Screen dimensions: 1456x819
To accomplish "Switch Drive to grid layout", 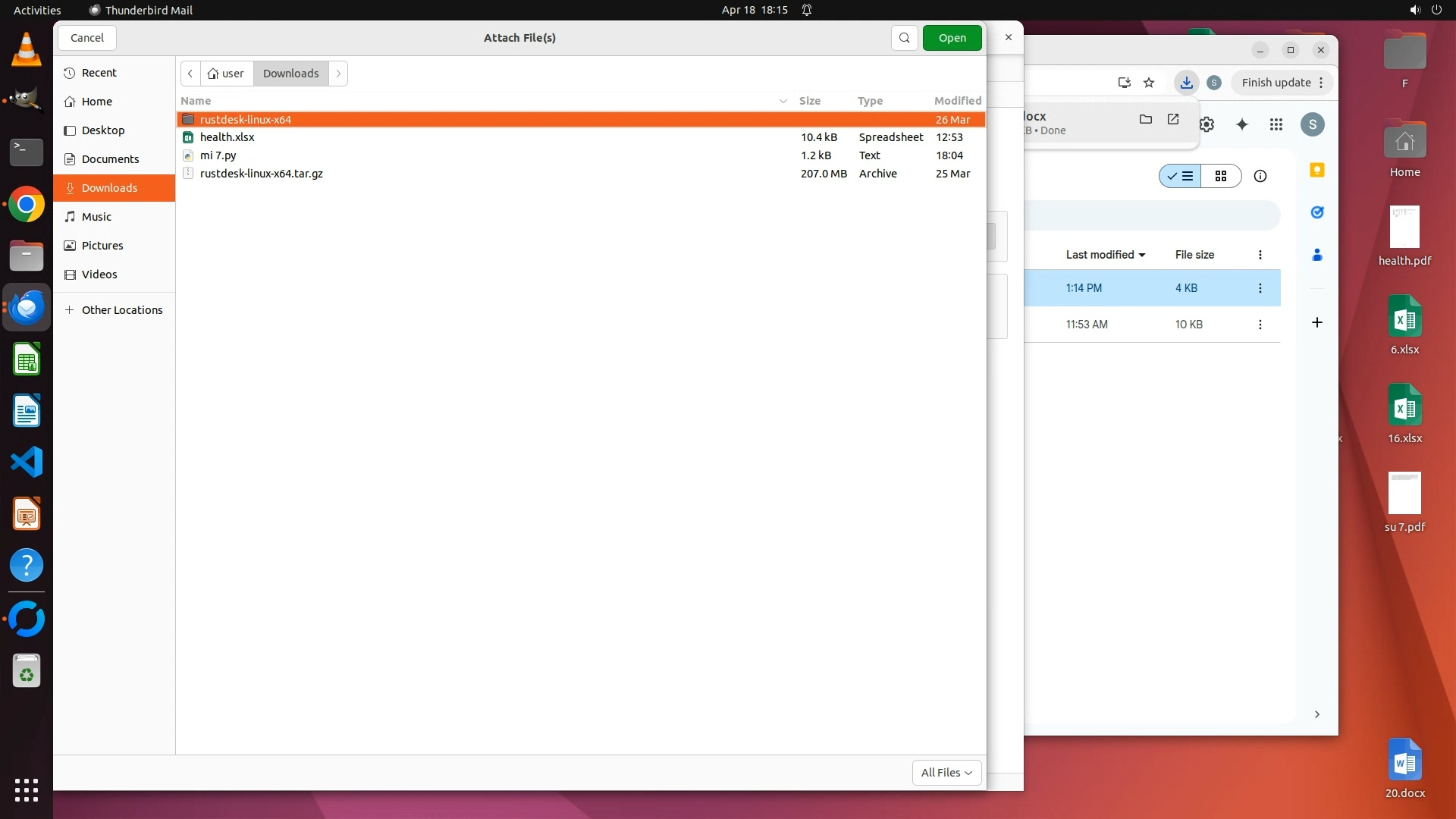I will coord(1220,176).
